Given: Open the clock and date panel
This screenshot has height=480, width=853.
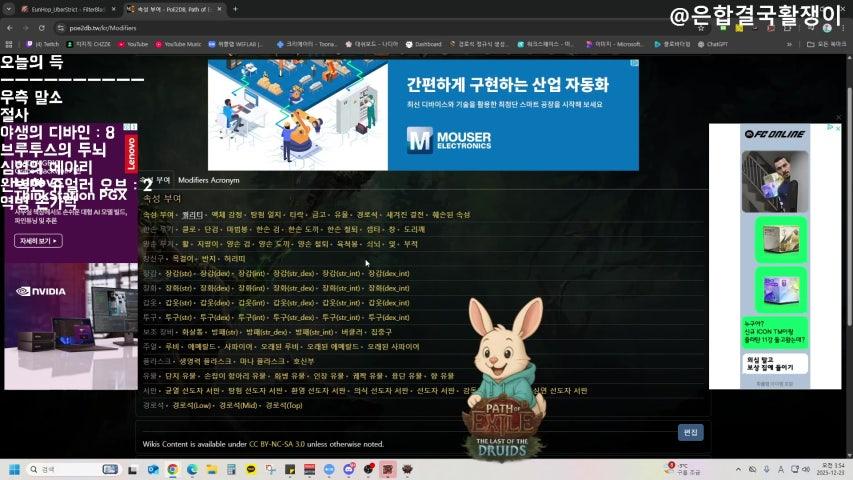Looking at the screenshot, I should point(832,469).
